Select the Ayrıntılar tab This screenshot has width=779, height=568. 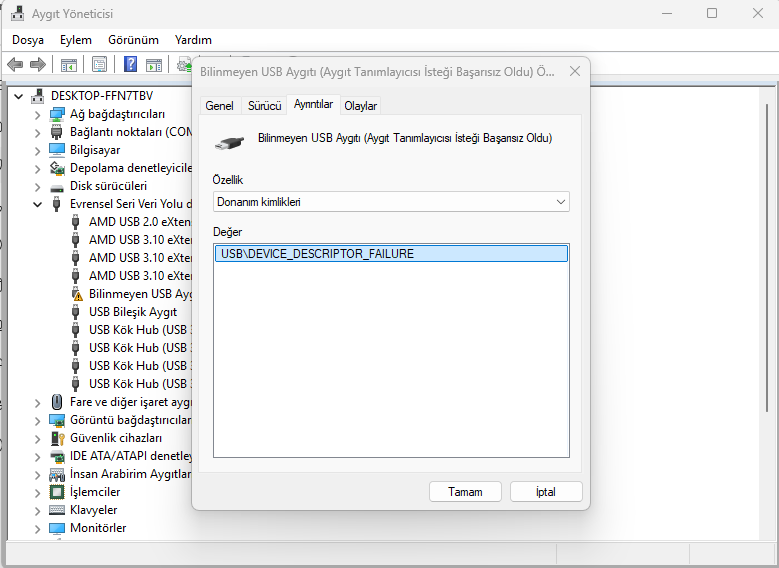point(313,104)
